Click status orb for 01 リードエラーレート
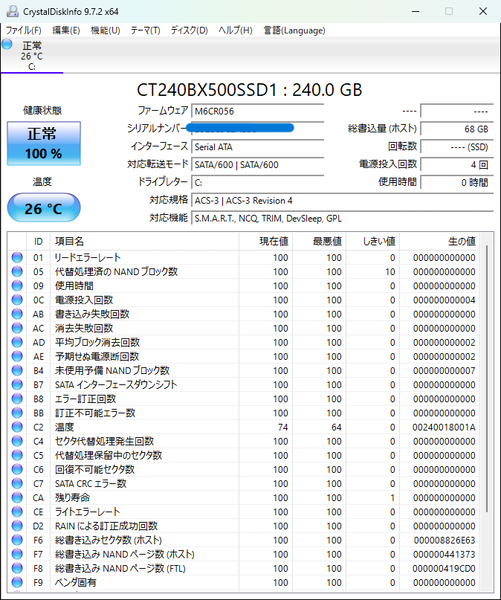This screenshot has height=600, width=501. tap(17, 257)
